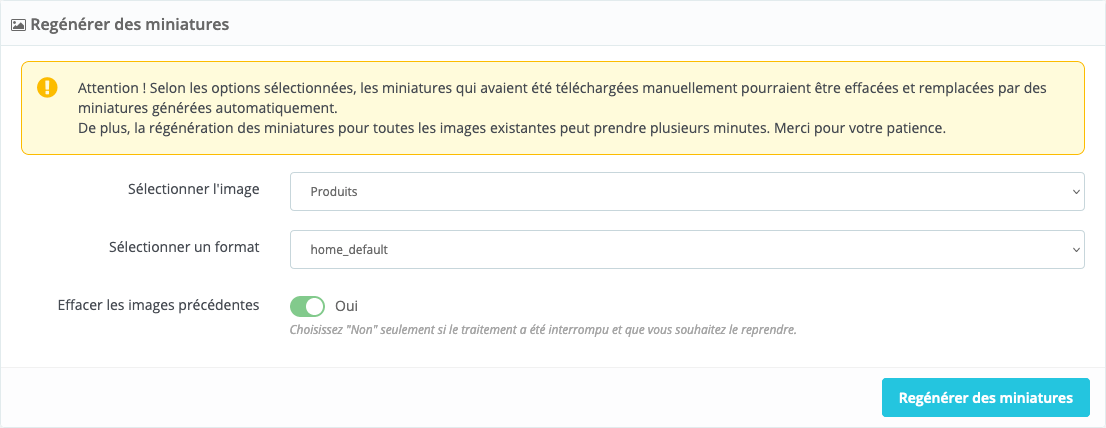Click the blue Regénérer des miniatures button

pos(985,398)
